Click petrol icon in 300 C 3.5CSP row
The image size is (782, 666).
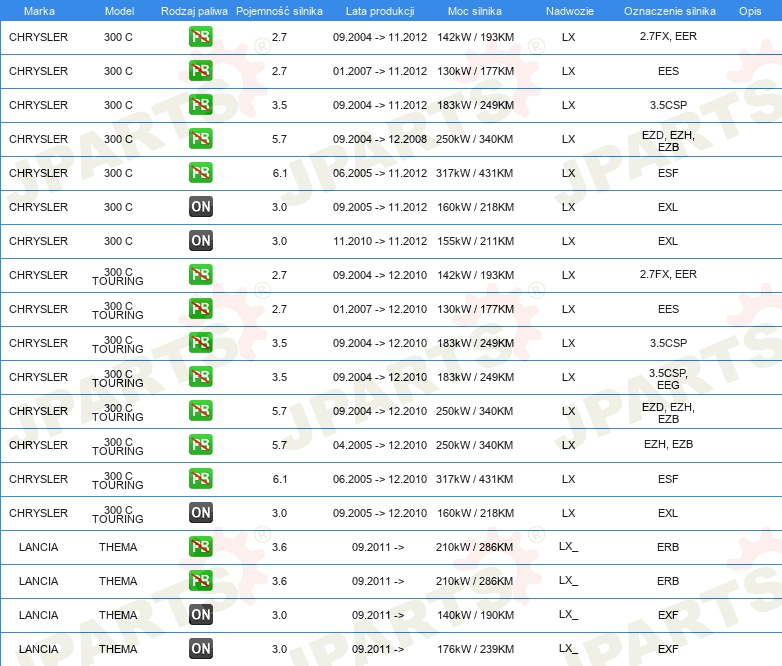(200, 105)
